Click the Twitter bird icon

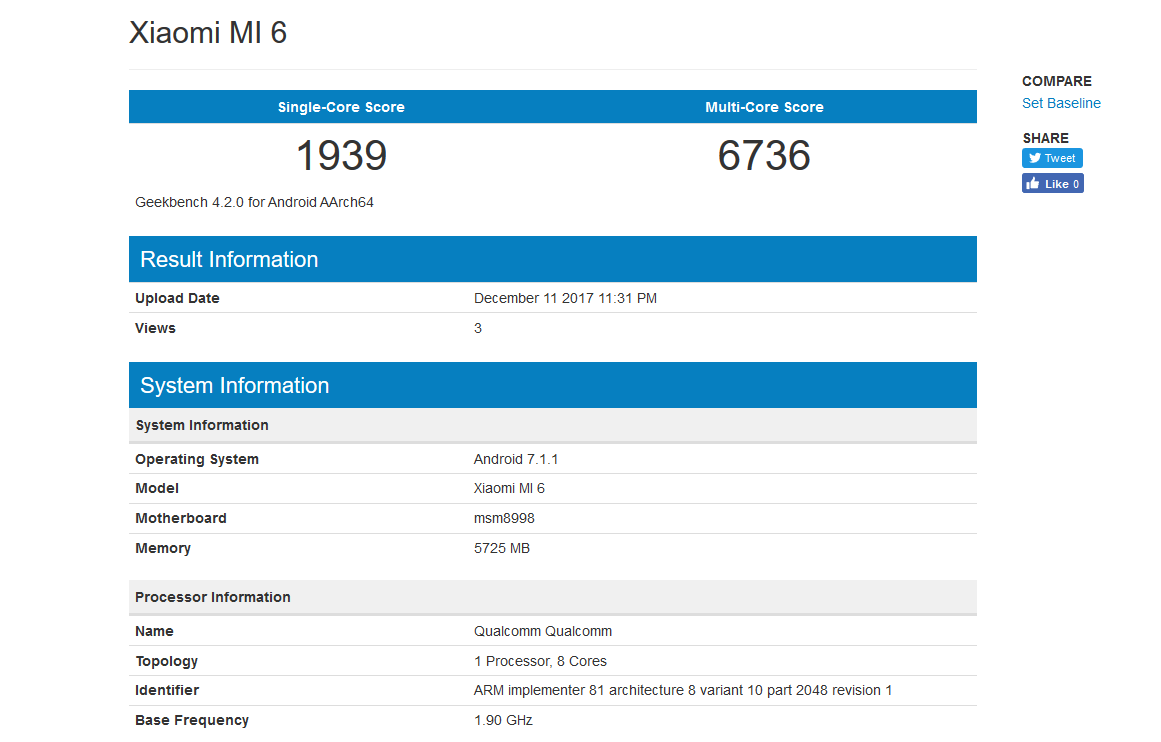1034,158
